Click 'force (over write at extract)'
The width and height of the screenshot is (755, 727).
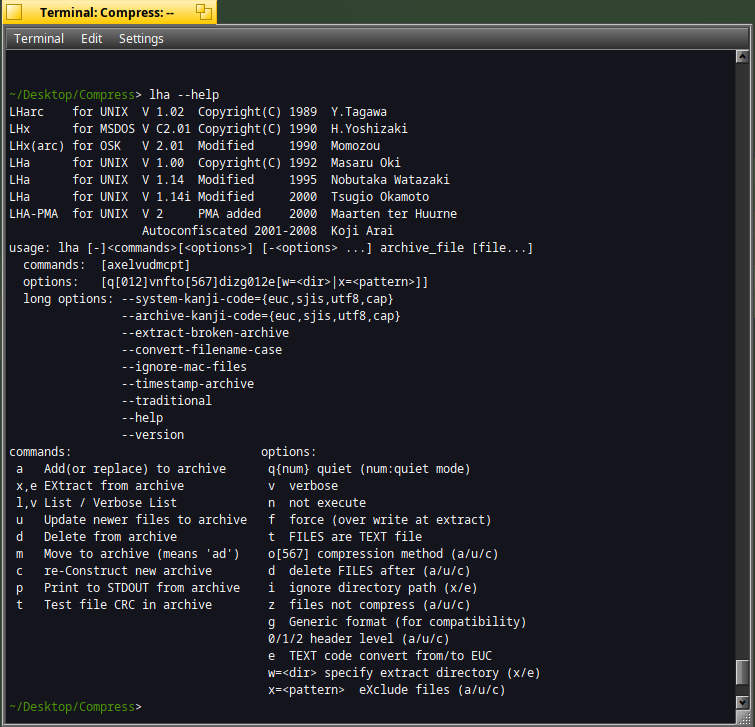[x=390, y=520]
